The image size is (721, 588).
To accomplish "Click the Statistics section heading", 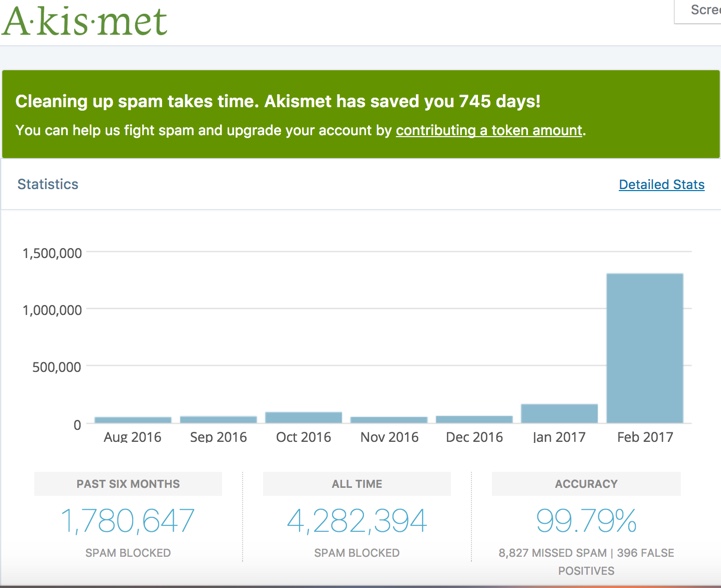I will coord(48,185).
